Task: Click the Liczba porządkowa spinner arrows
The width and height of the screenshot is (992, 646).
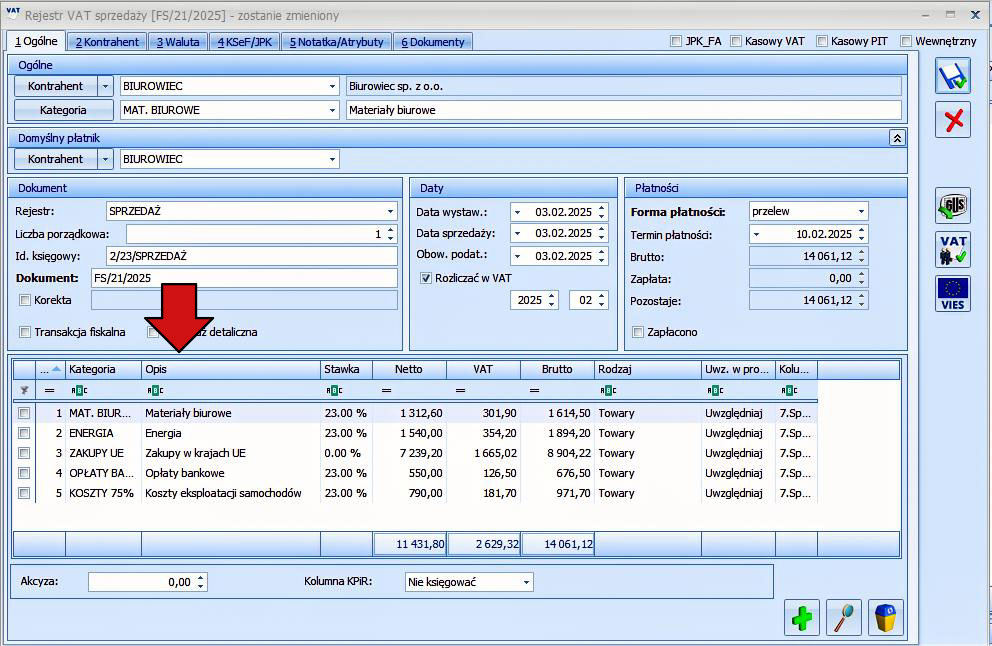Action: coord(391,234)
